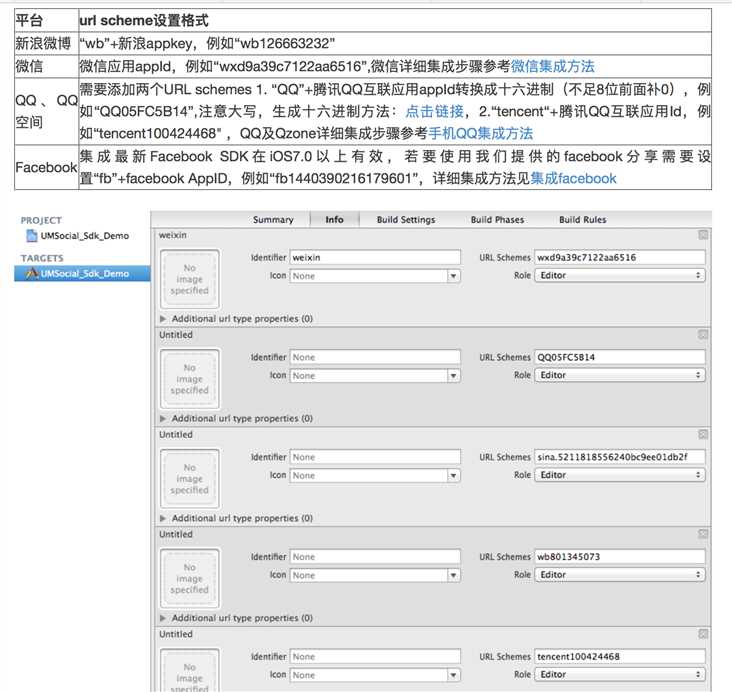Select the Info tab
Viewport: 732px width, 692px height.
(x=334, y=219)
